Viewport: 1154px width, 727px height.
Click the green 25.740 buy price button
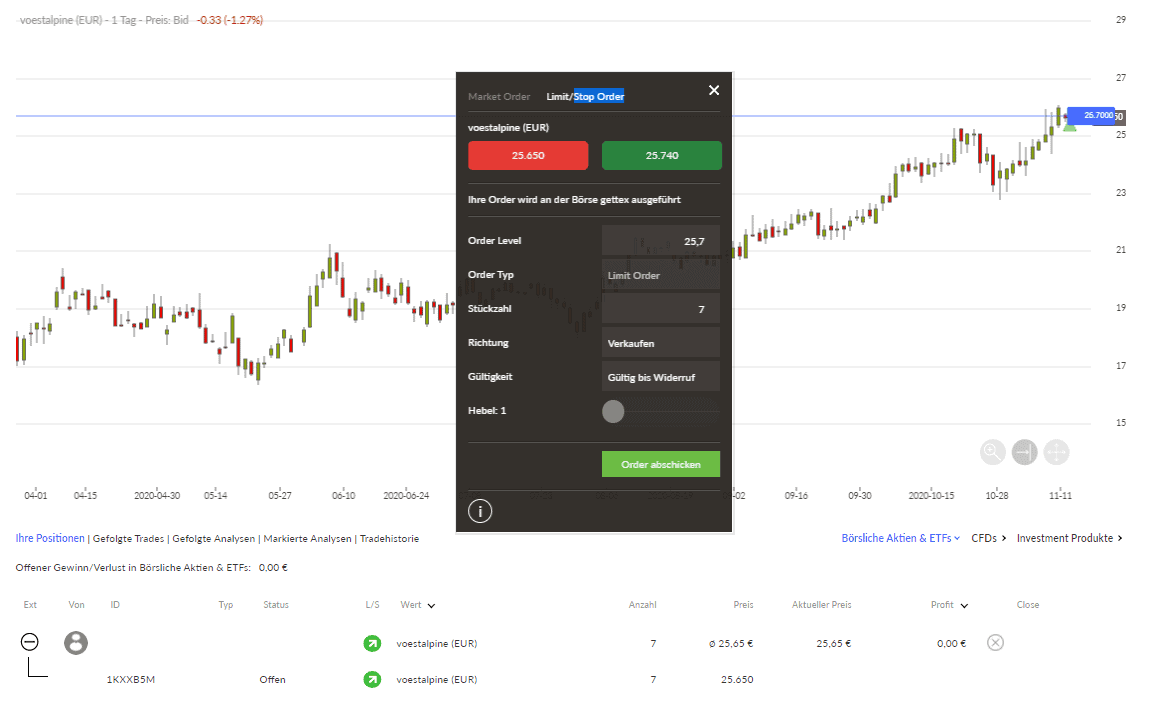point(662,155)
